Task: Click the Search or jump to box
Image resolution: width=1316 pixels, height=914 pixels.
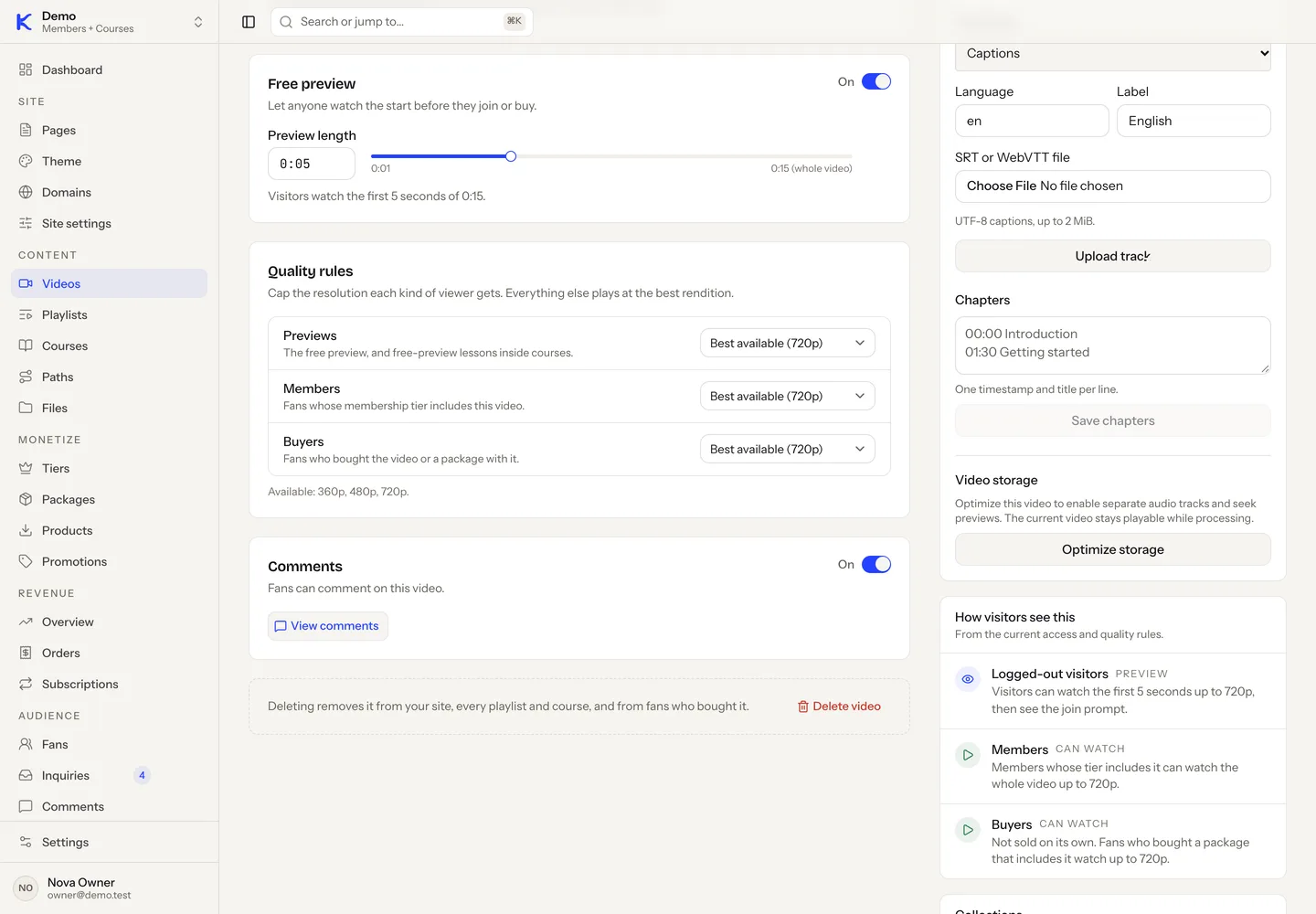Action: point(402,22)
